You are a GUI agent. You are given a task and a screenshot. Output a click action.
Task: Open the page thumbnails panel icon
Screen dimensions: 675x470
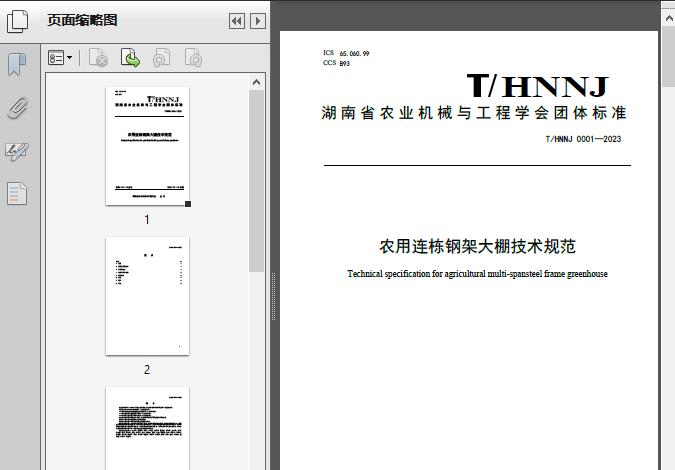click(x=17, y=21)
